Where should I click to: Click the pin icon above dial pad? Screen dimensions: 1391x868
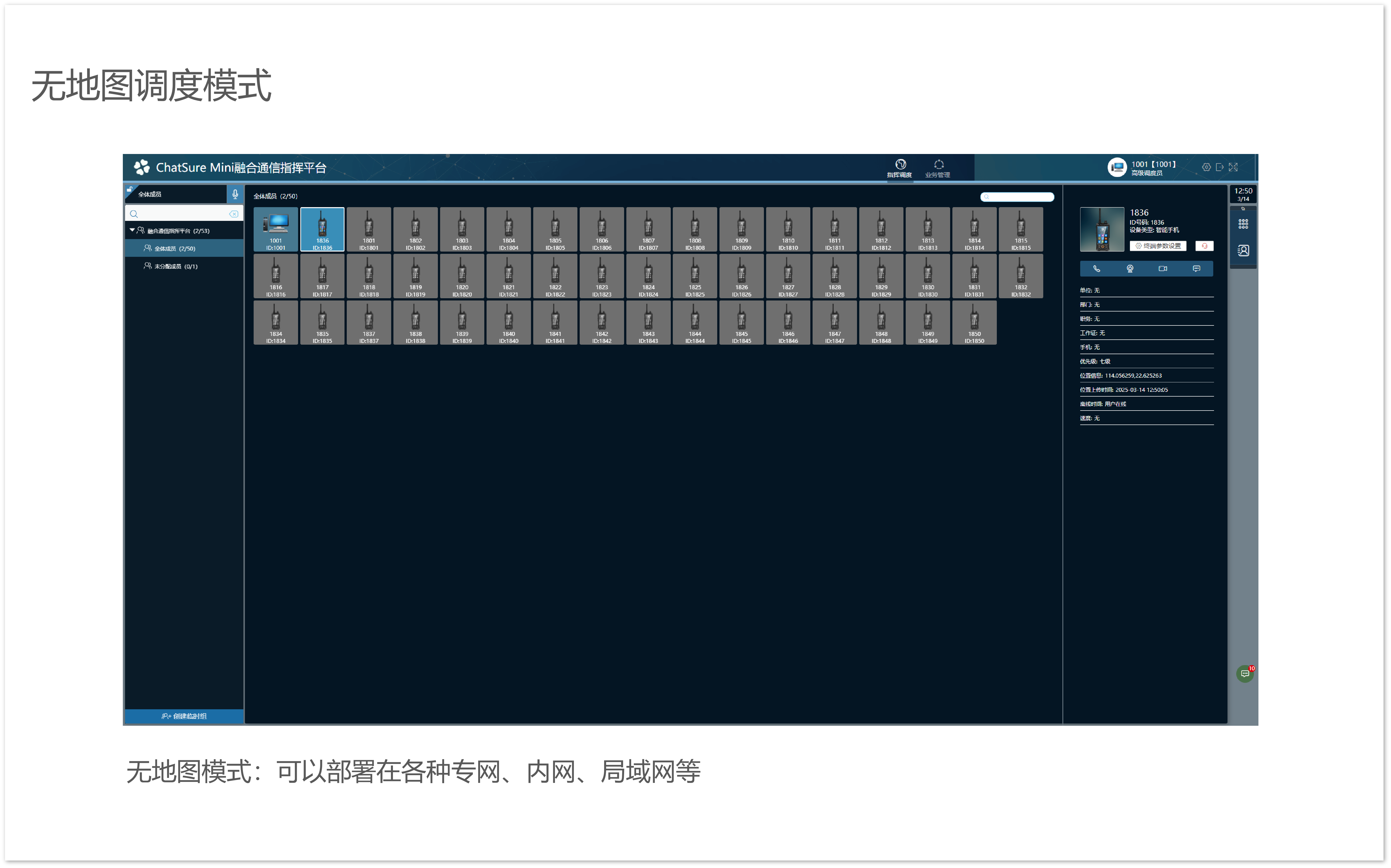coord(1243,208)
